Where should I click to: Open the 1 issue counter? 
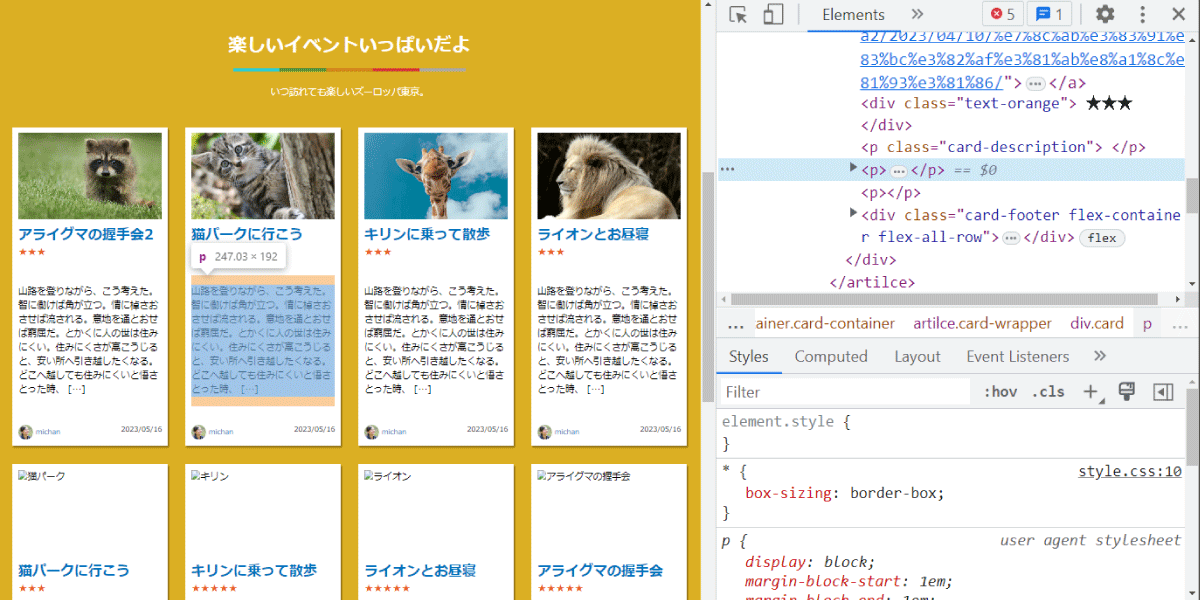click(1049, 14)
